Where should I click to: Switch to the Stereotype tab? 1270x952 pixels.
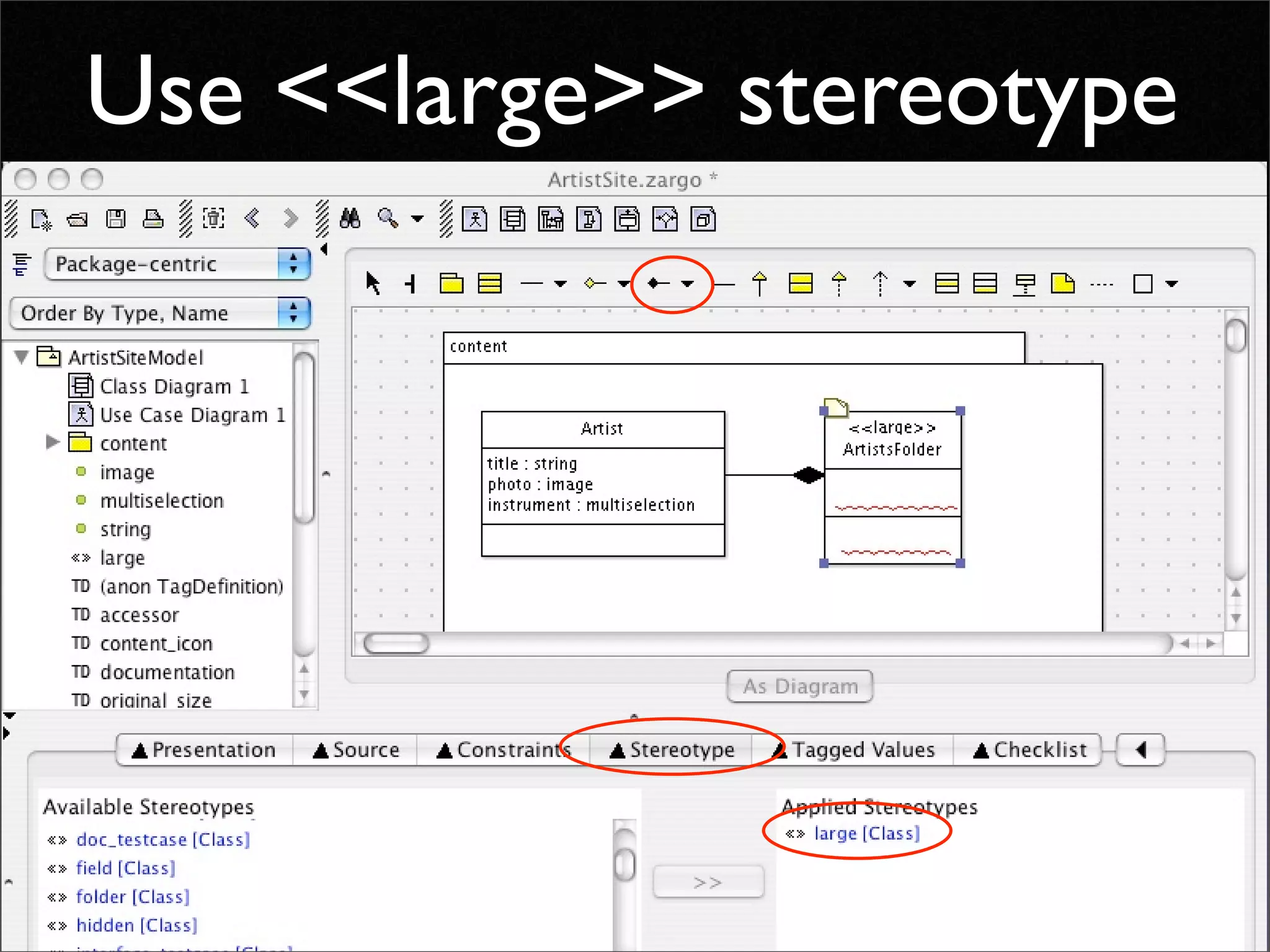coord(673,750)
